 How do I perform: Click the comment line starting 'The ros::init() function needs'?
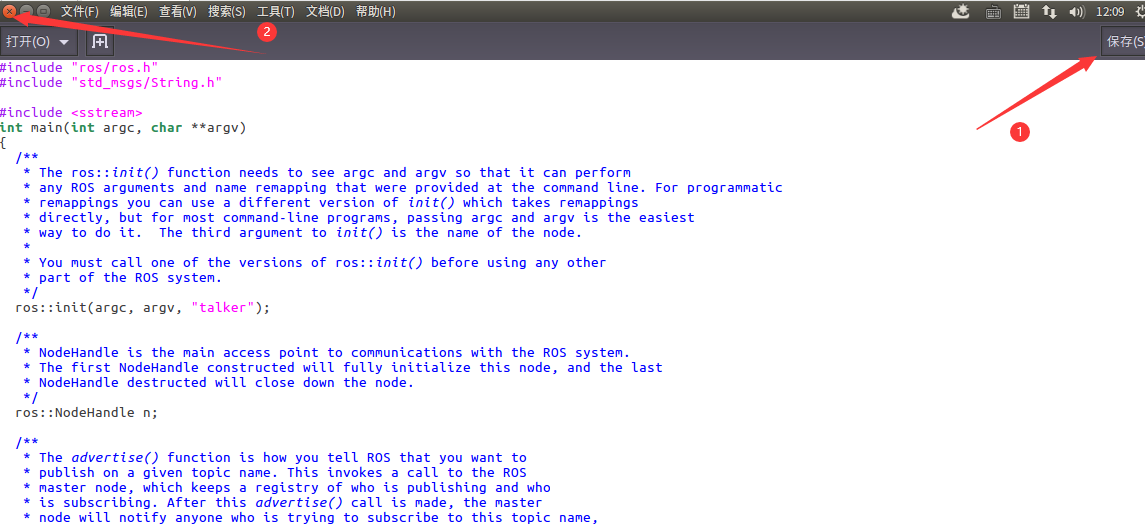coord(326,172)
